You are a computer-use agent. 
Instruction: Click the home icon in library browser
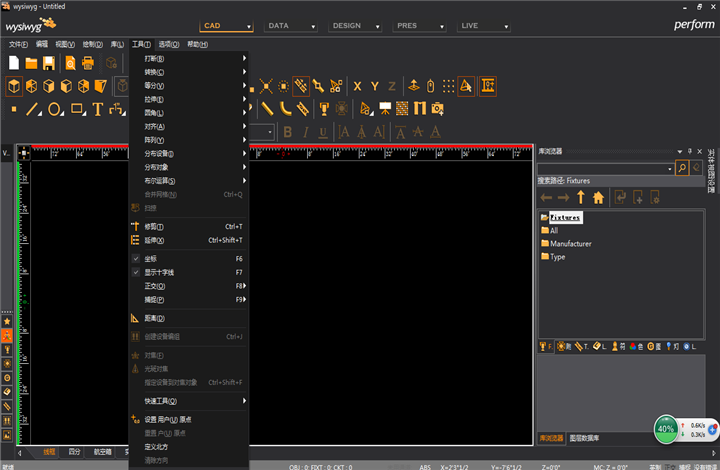tap(598, 197)
